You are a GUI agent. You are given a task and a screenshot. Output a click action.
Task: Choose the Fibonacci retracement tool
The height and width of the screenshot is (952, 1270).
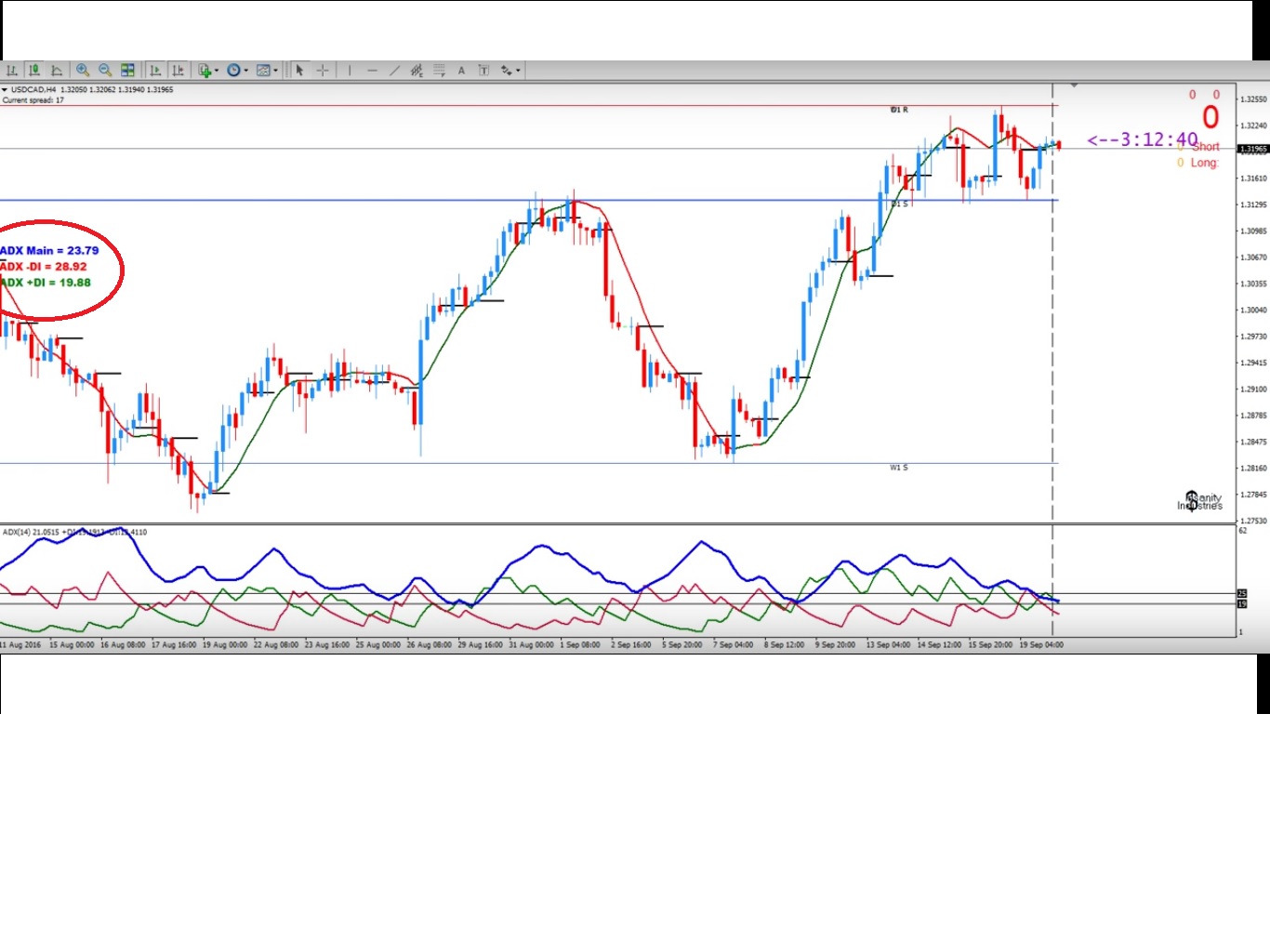click(439, 71)
